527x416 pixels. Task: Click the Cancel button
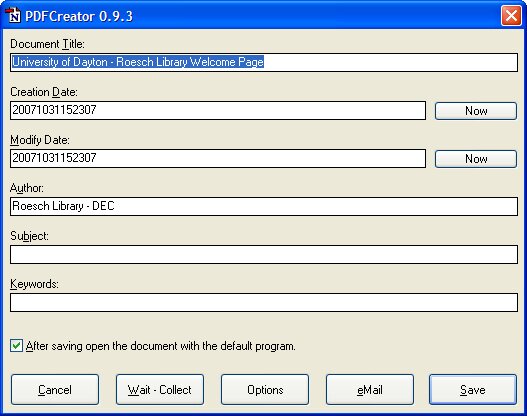55,390
